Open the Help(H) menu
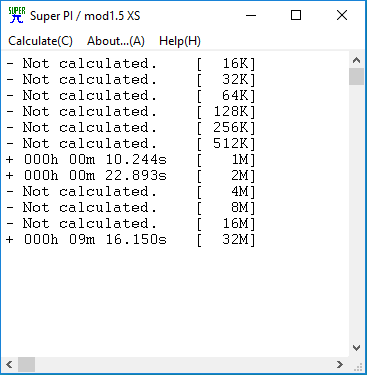Screen dimensions: 367x375 coord(180,41)
